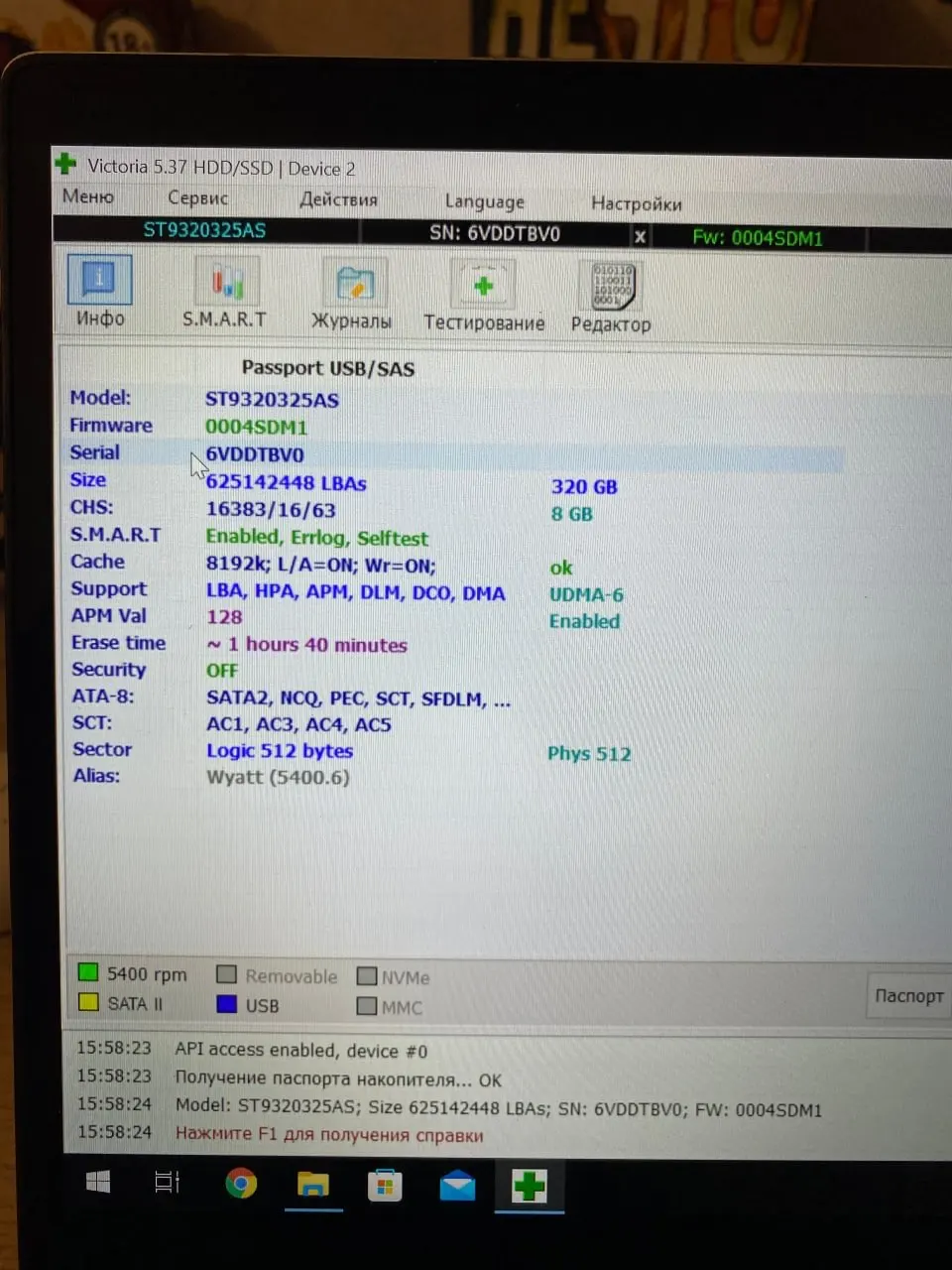Select the Serial value 6VDDTBV0

(255, 454)
